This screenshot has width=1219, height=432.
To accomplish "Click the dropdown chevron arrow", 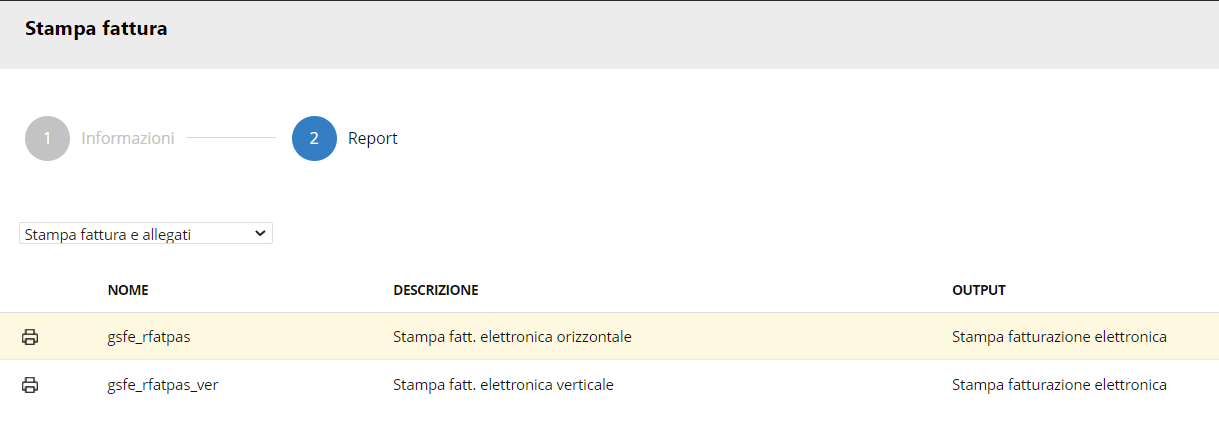I will (260, 233).
